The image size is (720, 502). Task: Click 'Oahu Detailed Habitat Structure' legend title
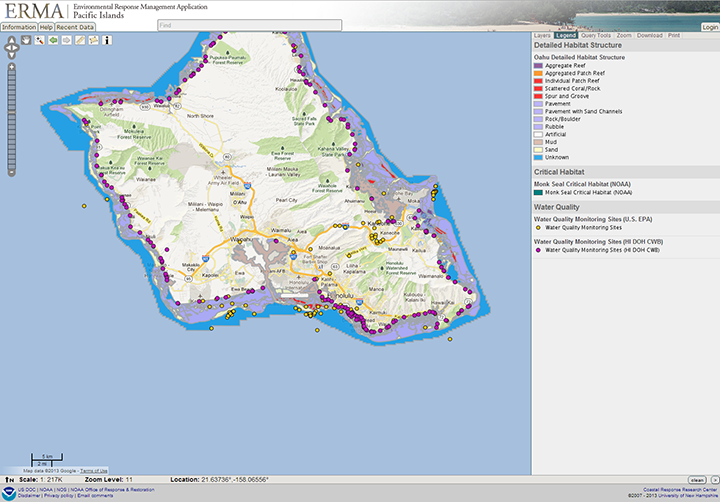pyautogui.click(x=579, y=57)
